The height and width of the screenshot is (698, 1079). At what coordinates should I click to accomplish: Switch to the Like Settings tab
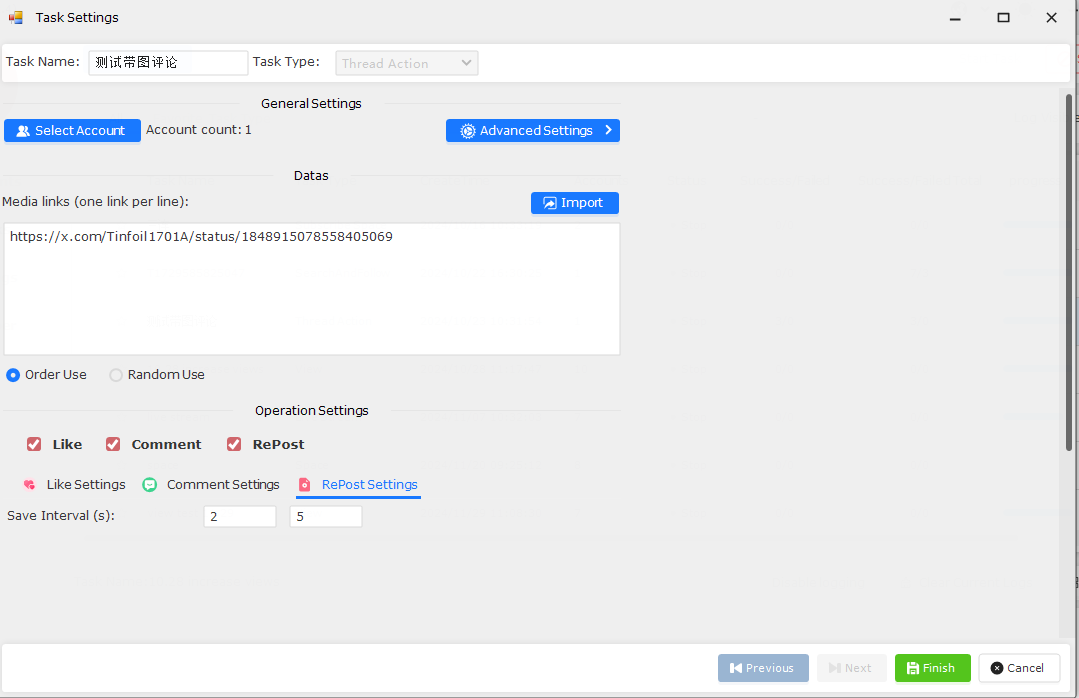(x=85, y=485)
